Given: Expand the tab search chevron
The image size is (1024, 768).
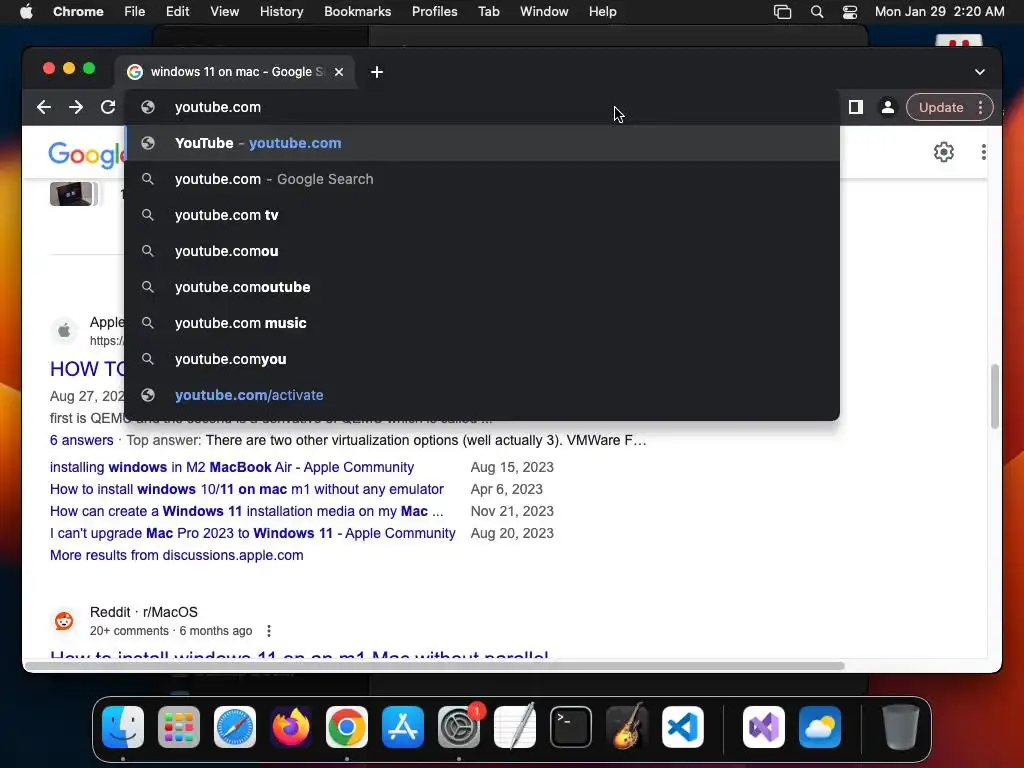Looking at the screenshot, I should tap(980, 72).
